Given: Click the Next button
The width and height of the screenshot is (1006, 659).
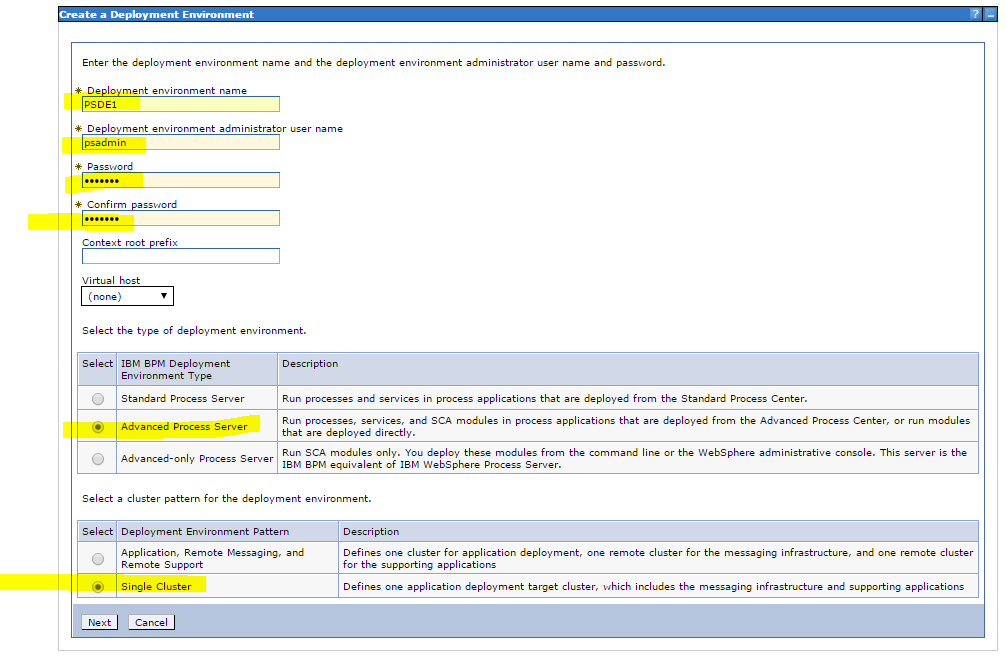Looking at the screenshot, I should pos(99,622).
